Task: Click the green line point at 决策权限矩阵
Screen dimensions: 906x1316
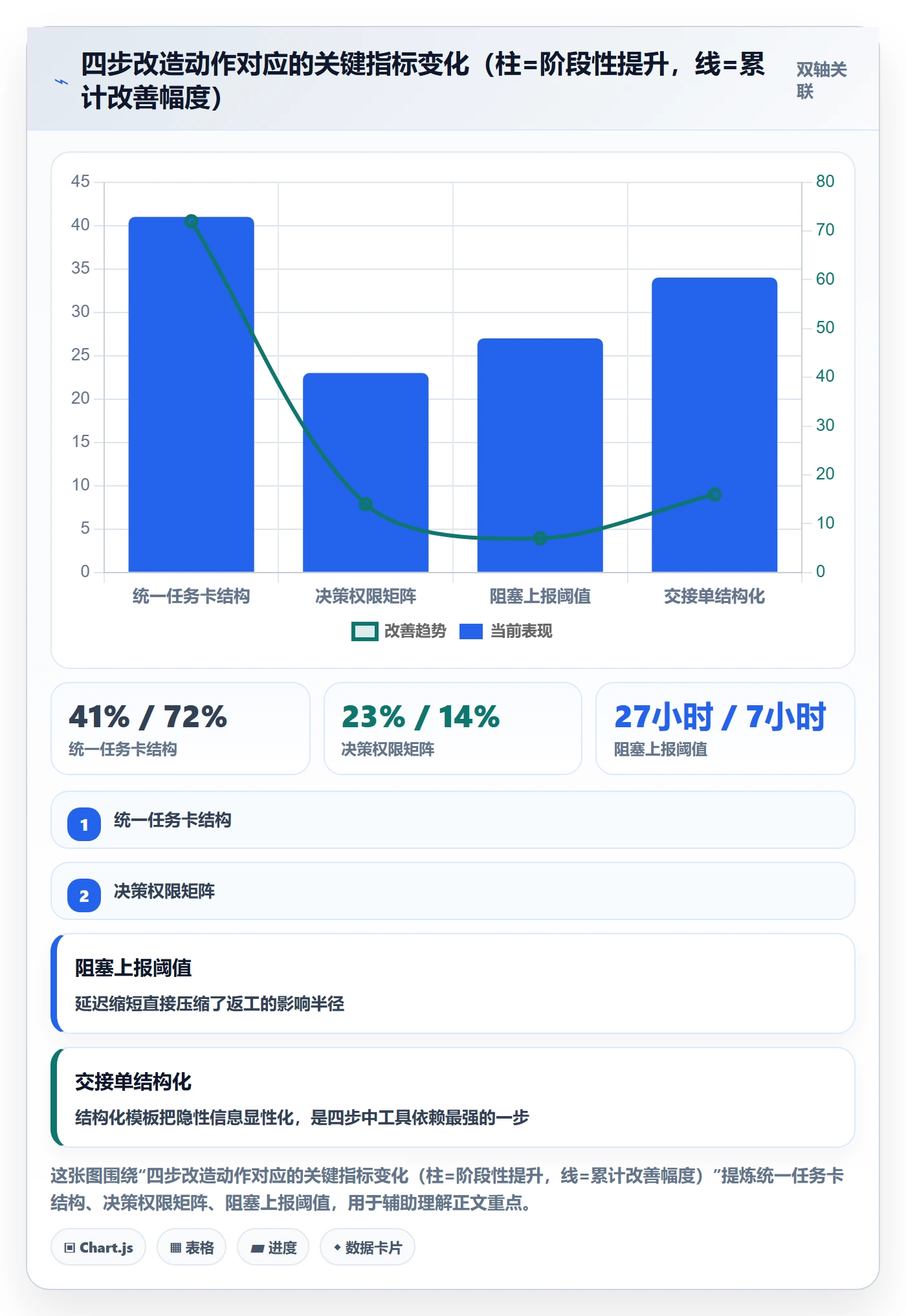Action: [366, 504]
